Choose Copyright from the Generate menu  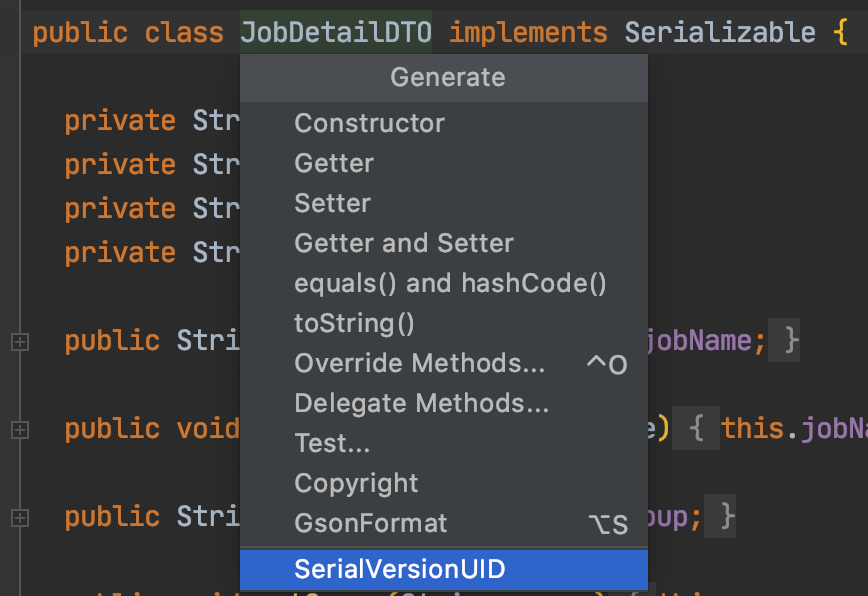pyautogui.click(x=356, y=483)
